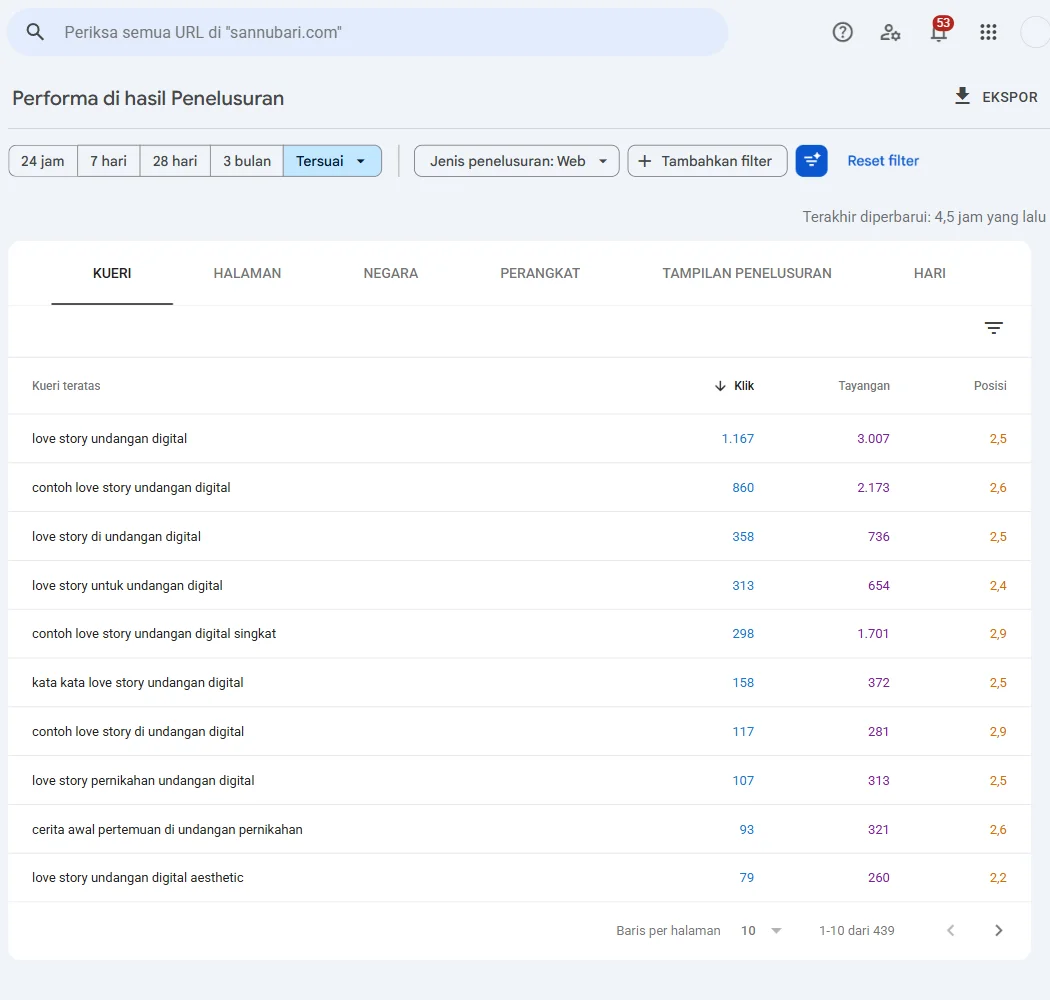The height and width of the screenshot is (1000, 1050).
Task: Switch to the HALAMAN tab
Action: click(x=247, y=273)
